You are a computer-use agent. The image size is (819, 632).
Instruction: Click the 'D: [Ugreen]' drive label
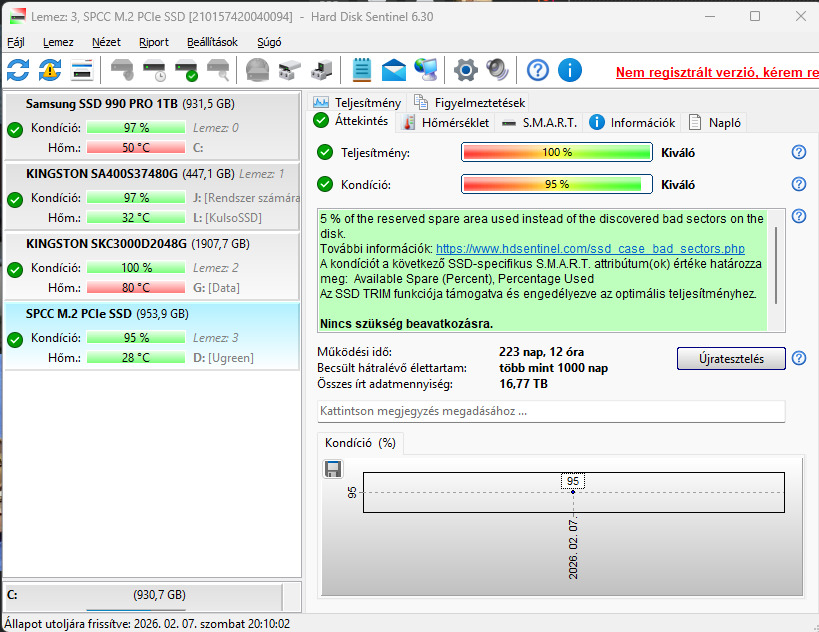click(x=223, y=358)
